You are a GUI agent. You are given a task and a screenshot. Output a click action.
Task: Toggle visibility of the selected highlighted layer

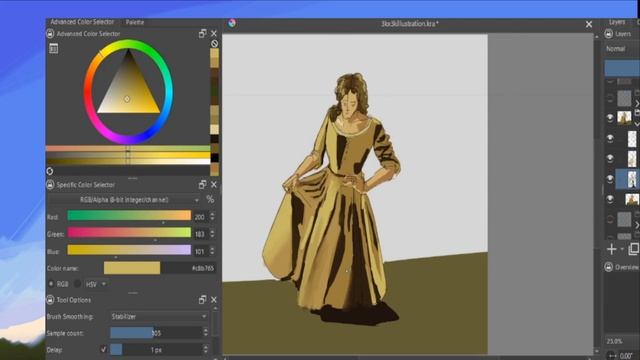pyautogui.click(x=610, y=179)
